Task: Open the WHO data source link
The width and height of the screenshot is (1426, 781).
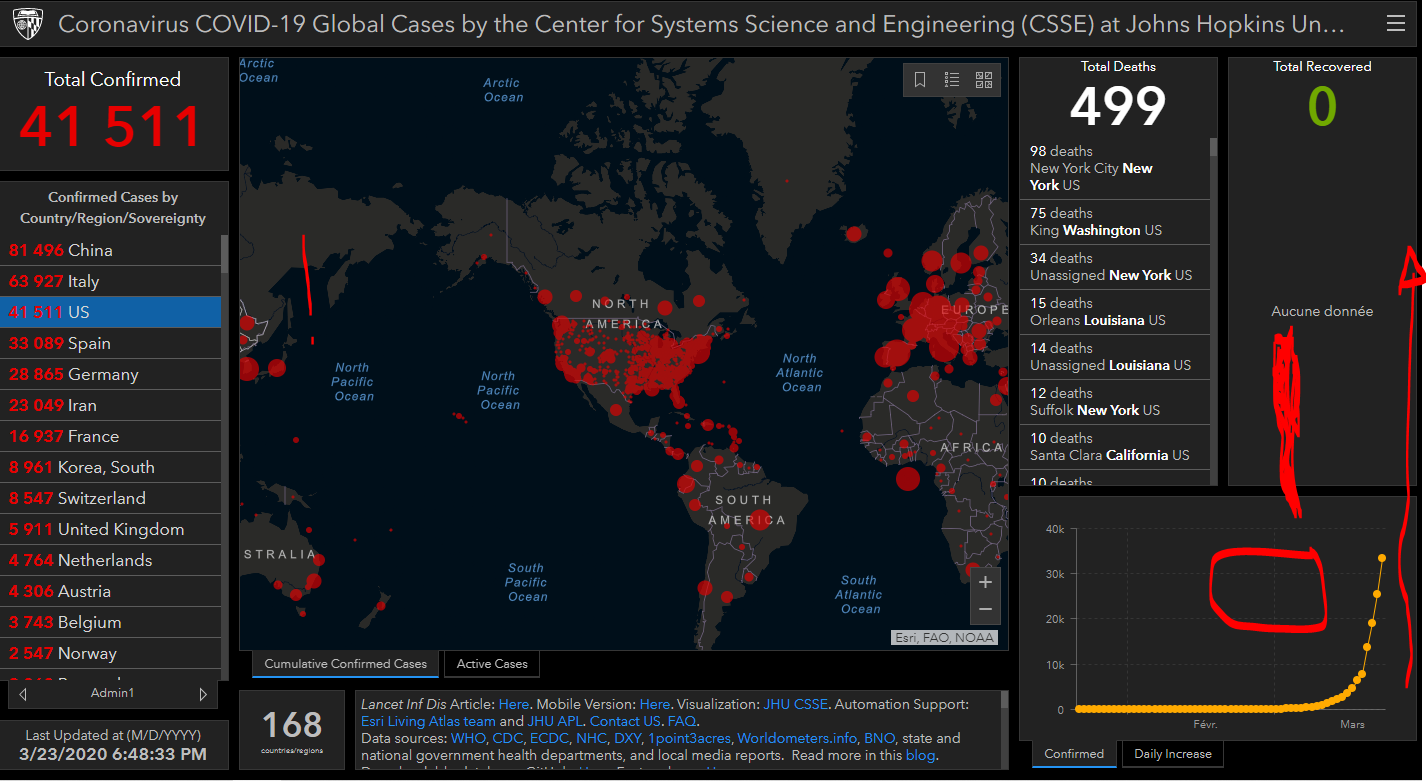Action: tap(467, 738)
